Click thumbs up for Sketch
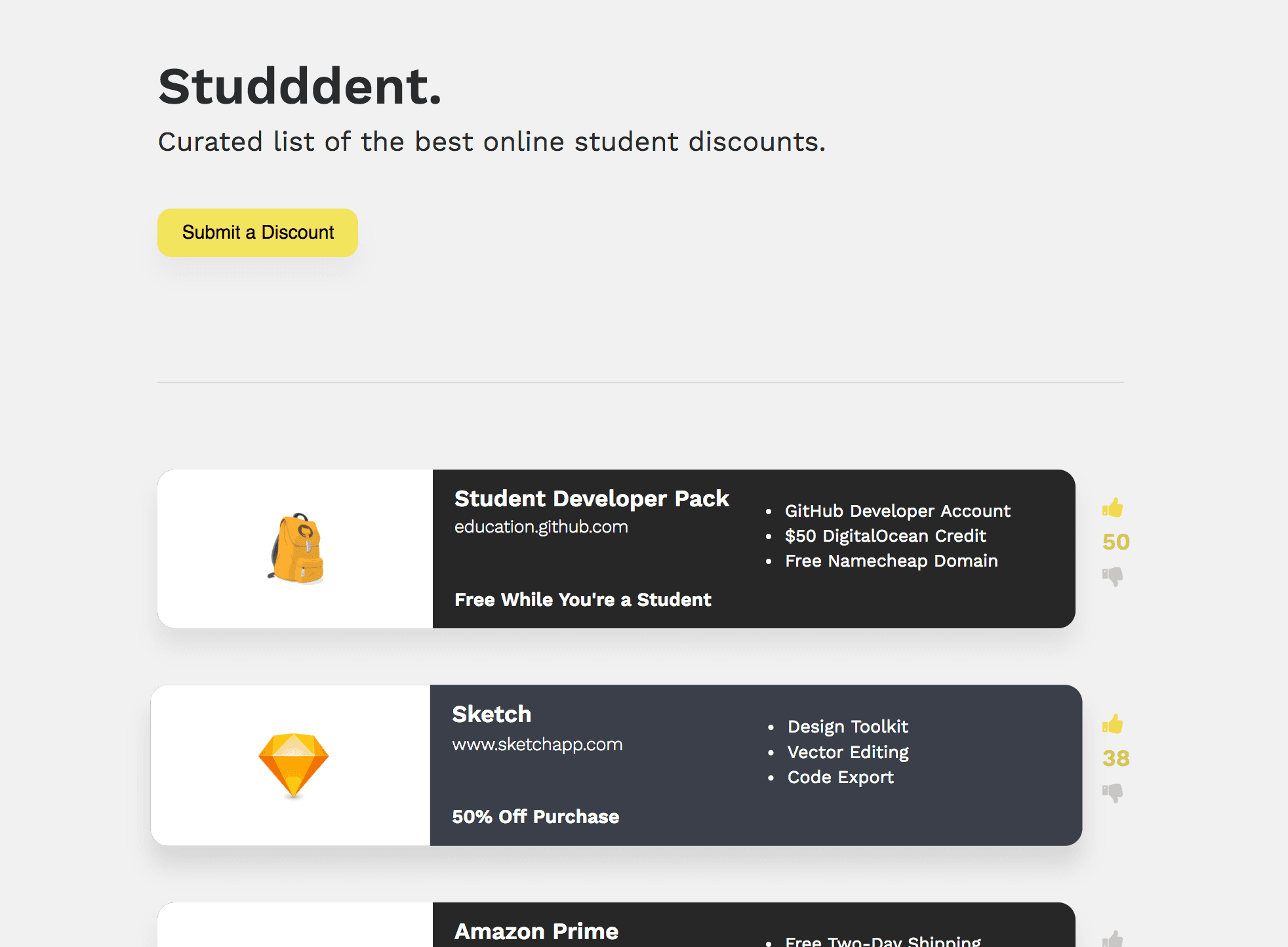1288x947 pixels. [x=1113, y=724]
